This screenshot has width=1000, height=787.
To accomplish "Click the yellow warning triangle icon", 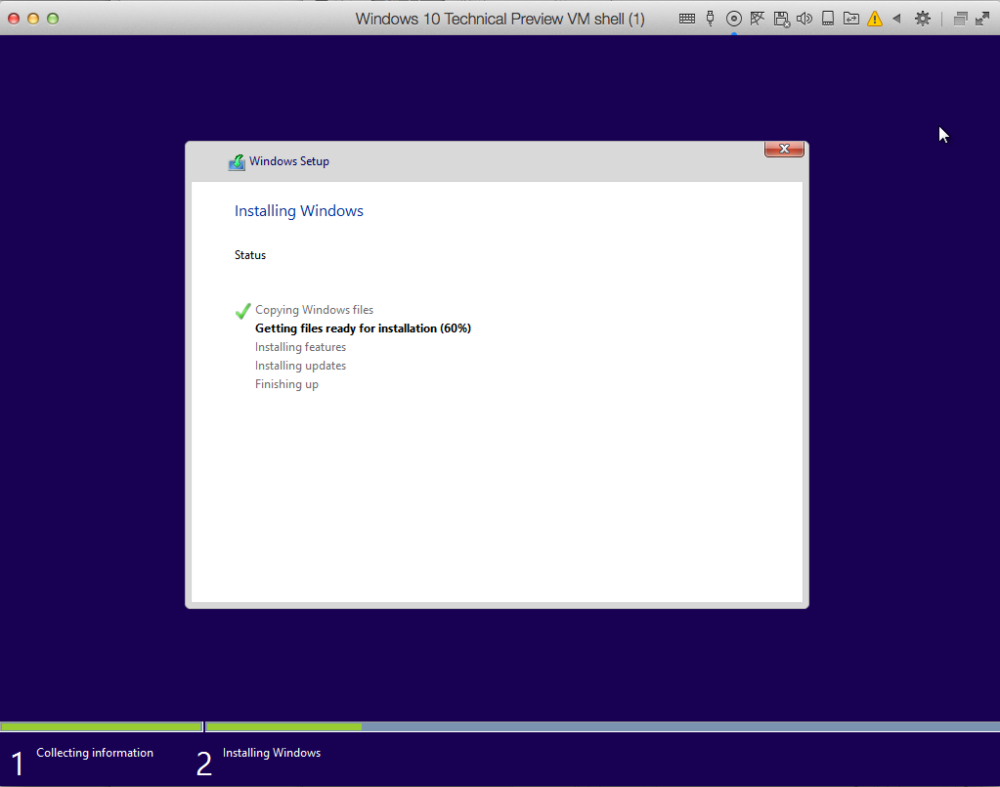I will [875, 18].
